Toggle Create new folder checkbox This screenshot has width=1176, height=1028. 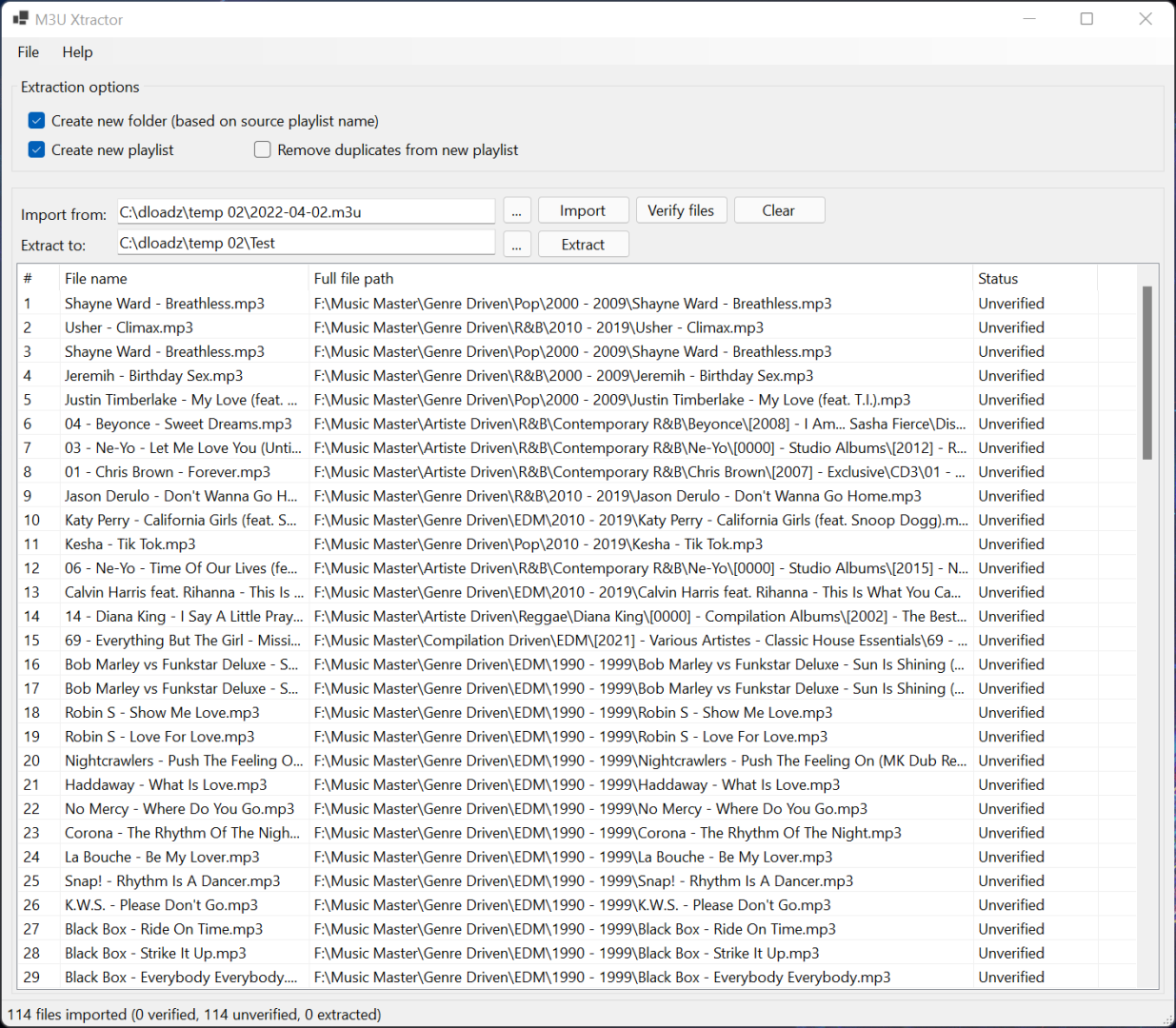[x=36, y=121]
